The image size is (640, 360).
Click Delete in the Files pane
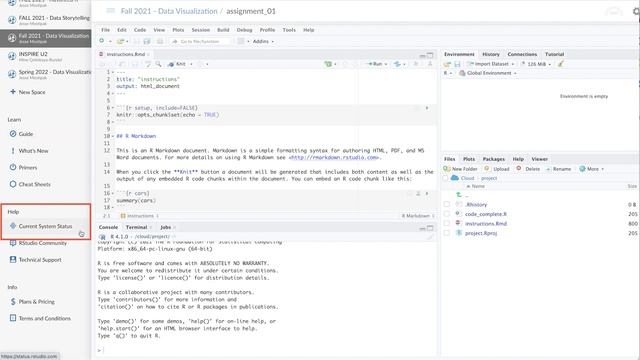point(528,169)
